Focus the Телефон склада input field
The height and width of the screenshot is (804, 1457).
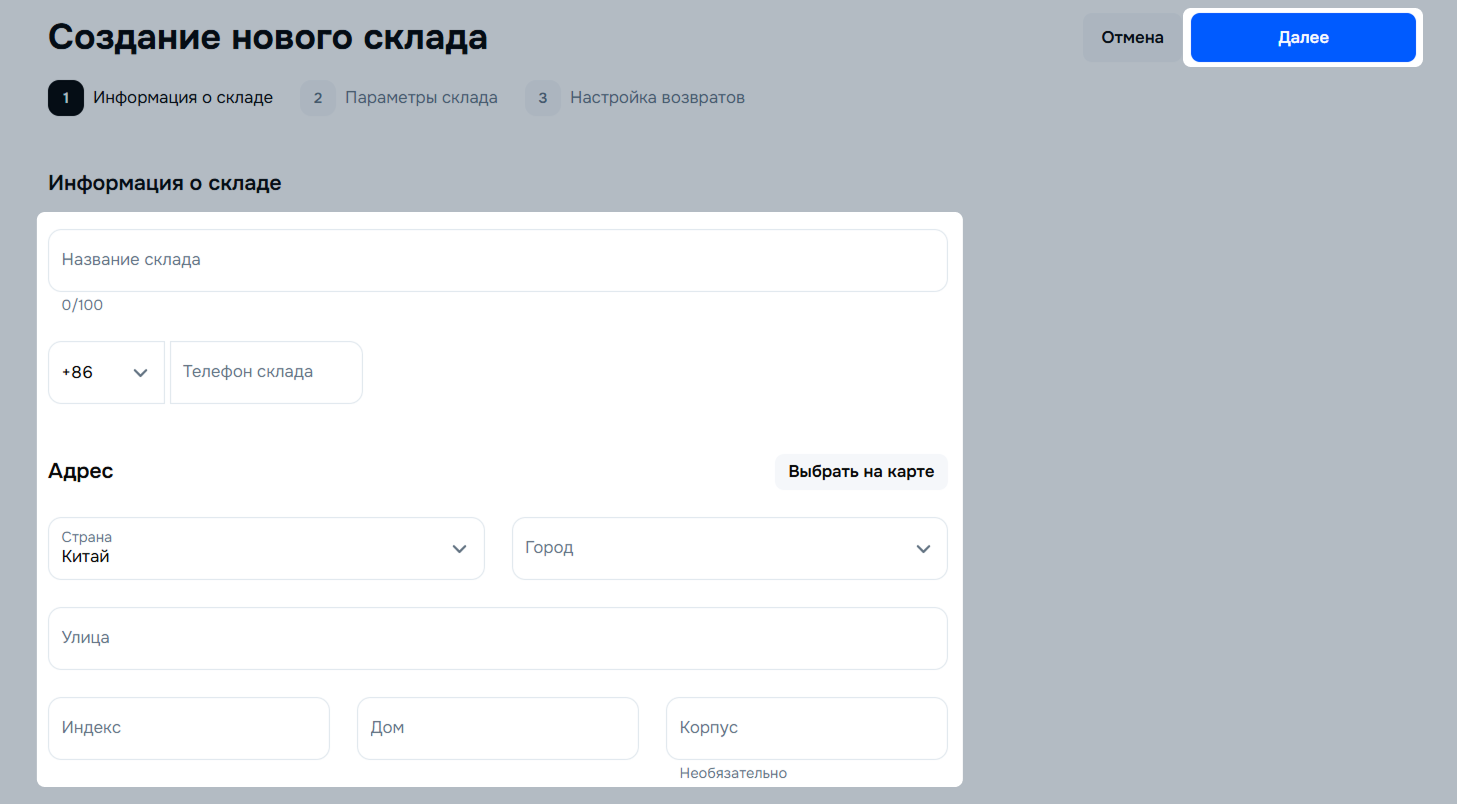pyautogui.click(x=266, y=373)
